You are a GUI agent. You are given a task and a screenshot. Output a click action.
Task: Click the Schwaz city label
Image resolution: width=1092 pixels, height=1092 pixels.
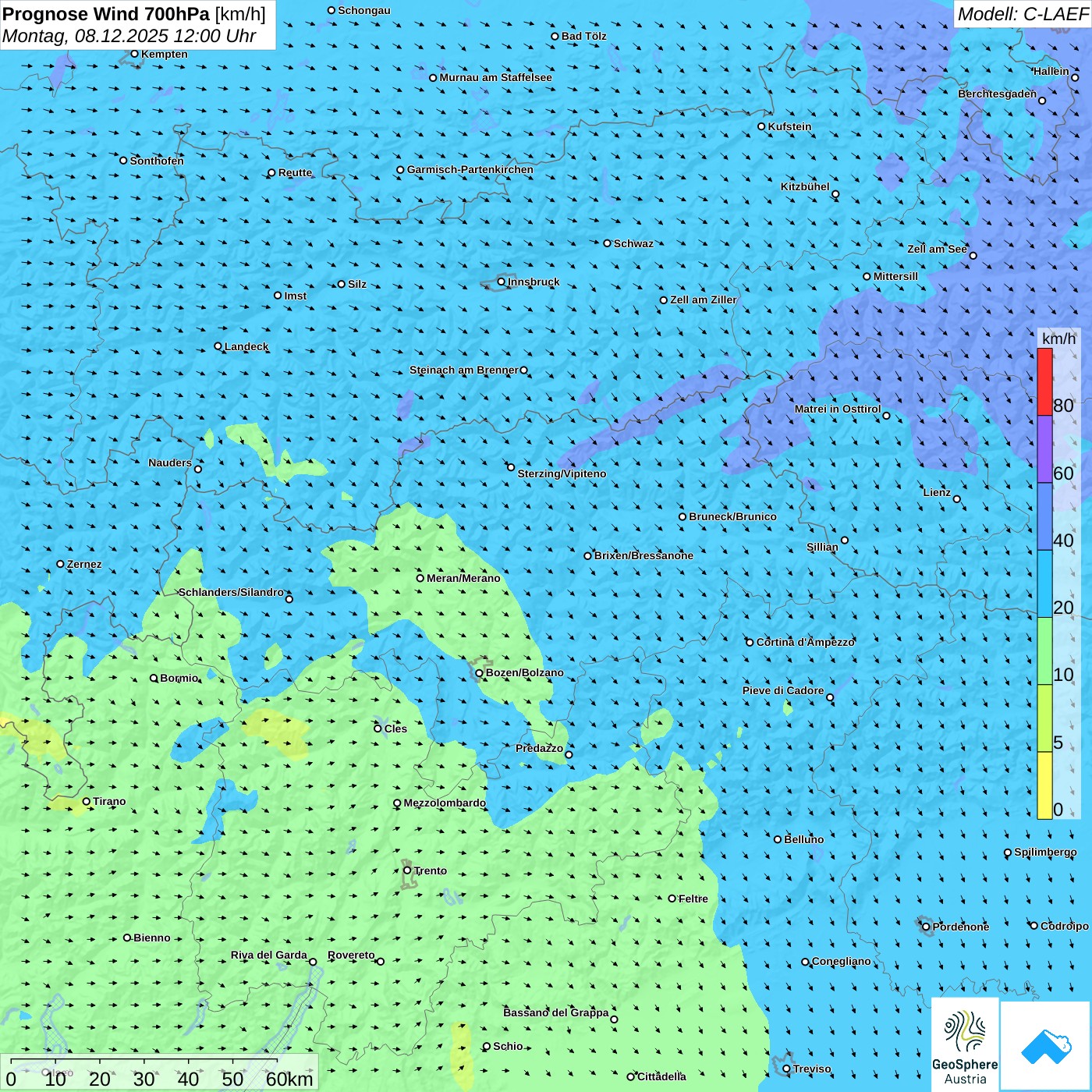tap(633, 243)
